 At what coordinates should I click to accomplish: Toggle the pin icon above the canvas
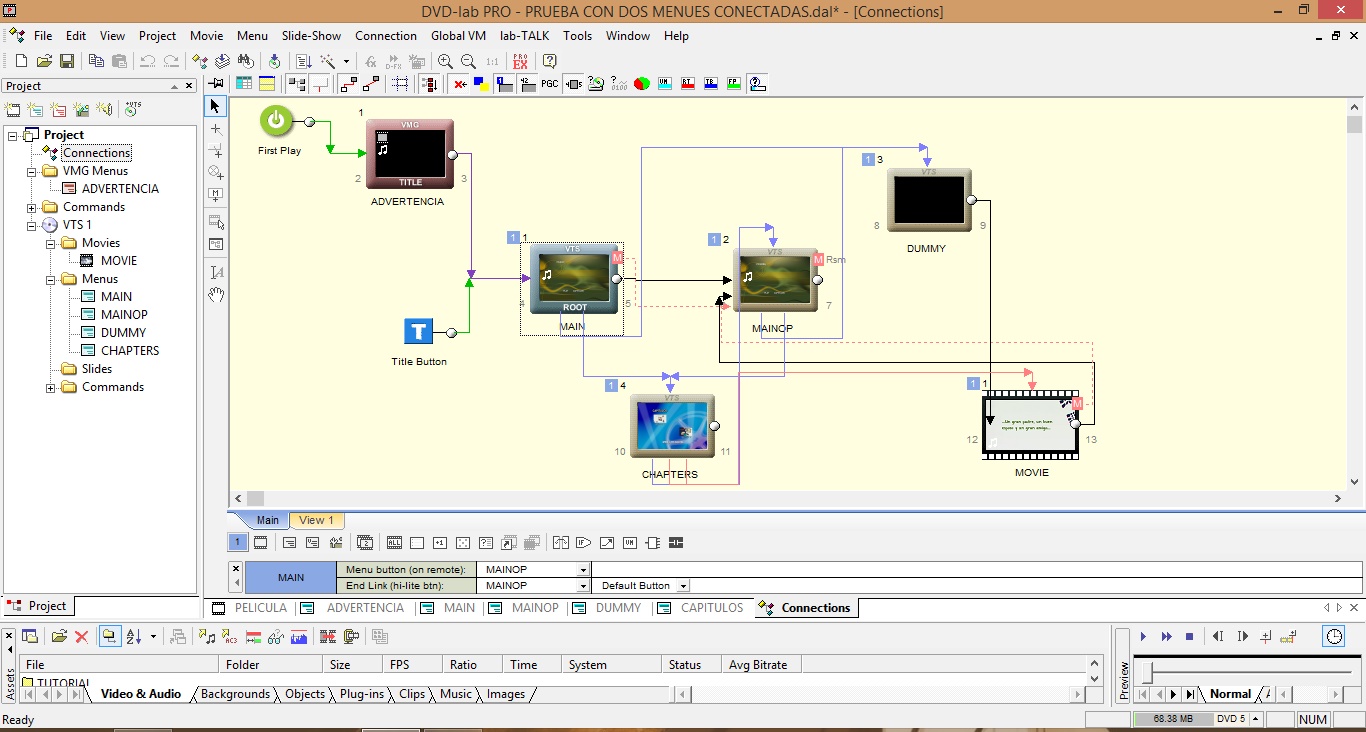[x=216, y=83]
